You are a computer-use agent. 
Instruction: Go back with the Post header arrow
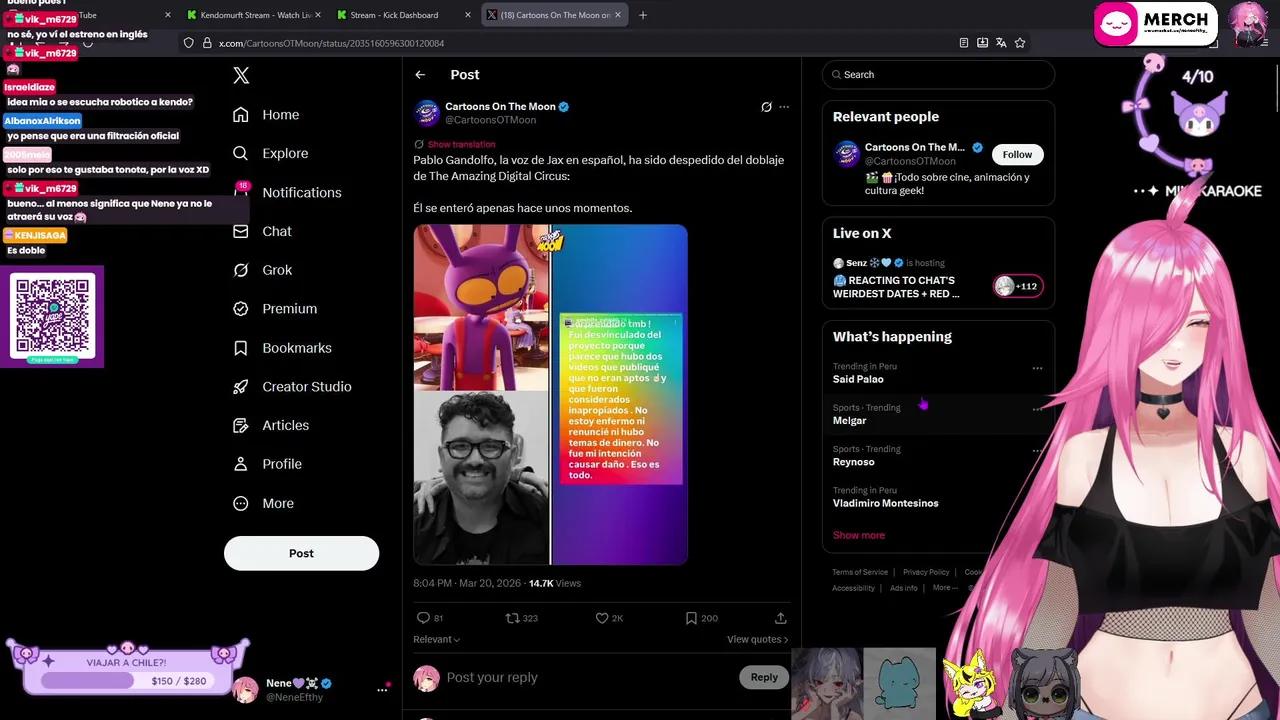420,75
